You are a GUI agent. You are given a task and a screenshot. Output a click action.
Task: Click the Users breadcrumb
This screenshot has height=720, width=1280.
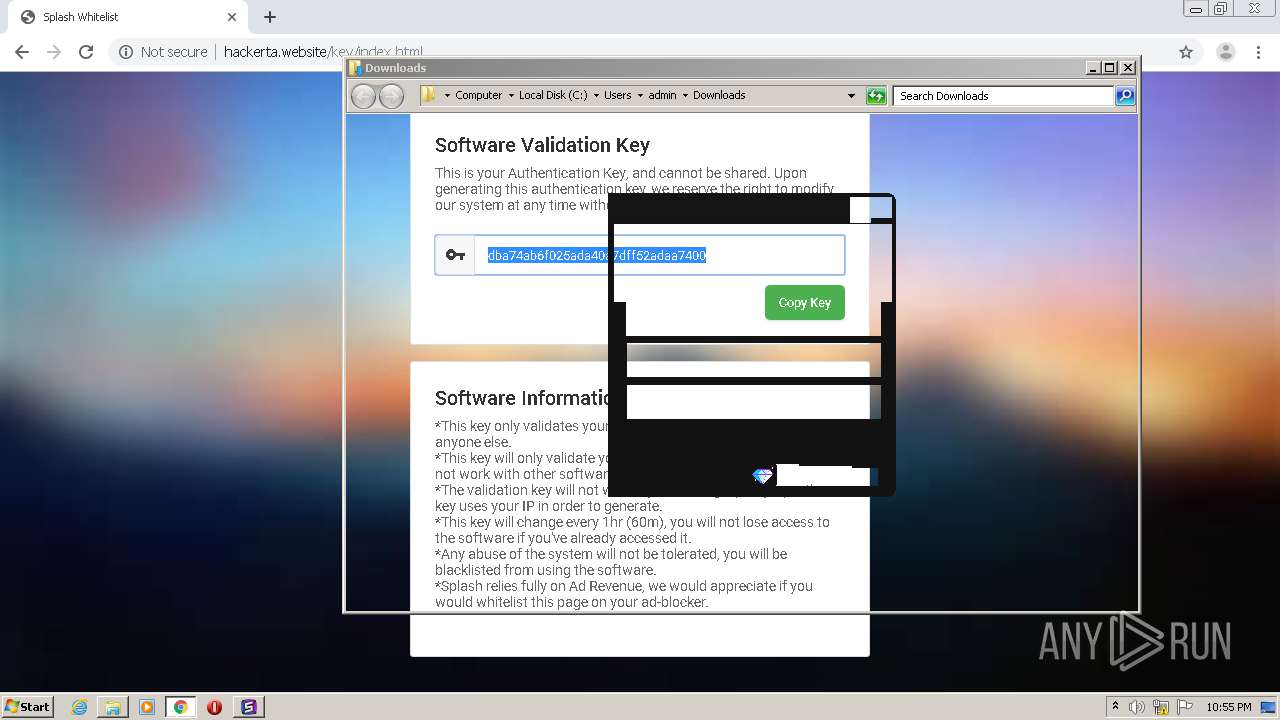pos(617,96)
